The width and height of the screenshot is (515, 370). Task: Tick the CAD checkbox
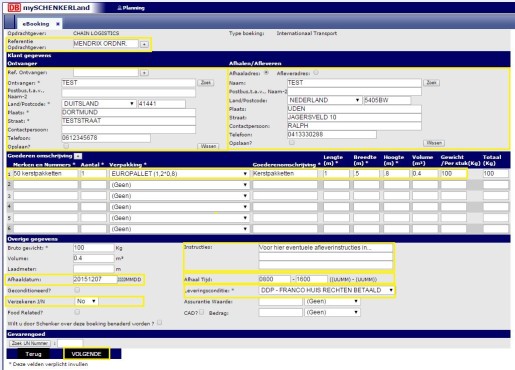point(202,312)
